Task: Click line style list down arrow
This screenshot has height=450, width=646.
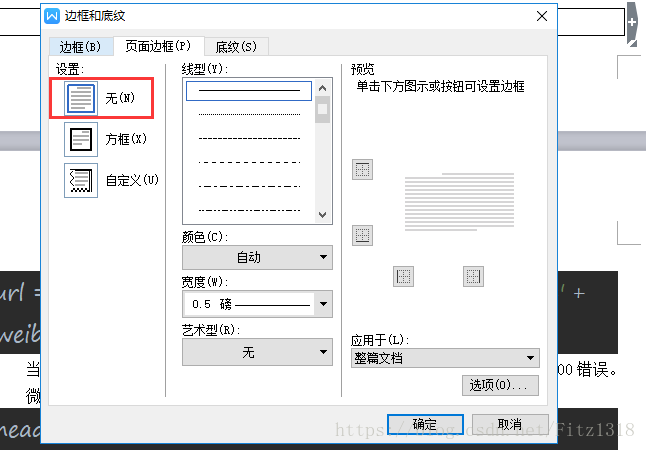Action: click(x=323, y=215)
